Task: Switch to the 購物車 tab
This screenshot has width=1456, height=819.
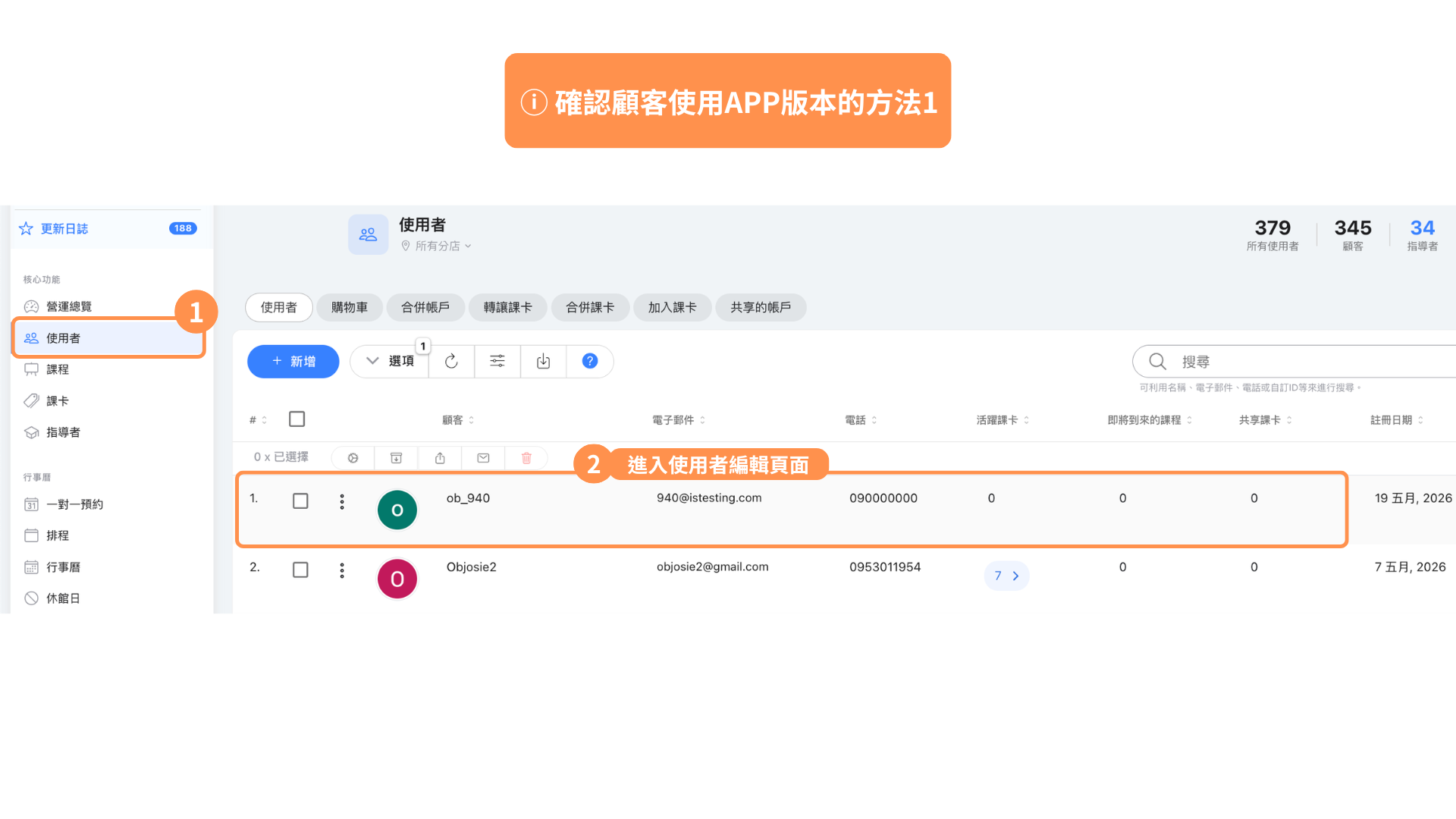Action: 350,307
